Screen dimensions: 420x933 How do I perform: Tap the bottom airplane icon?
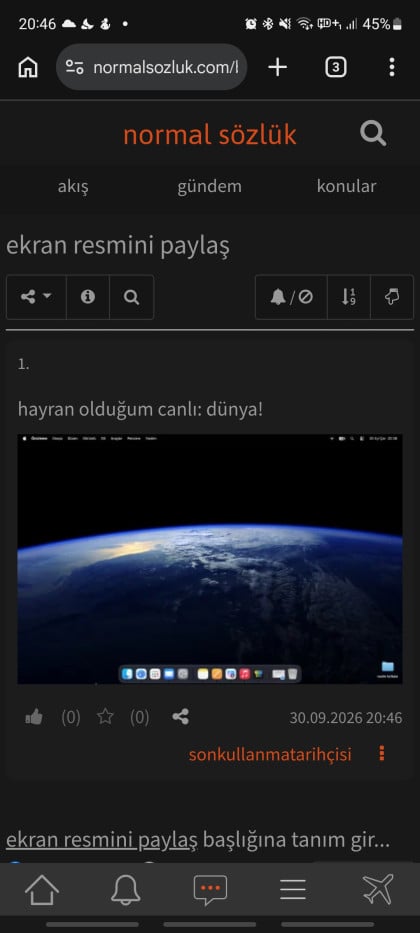click(x=378, y=890)
